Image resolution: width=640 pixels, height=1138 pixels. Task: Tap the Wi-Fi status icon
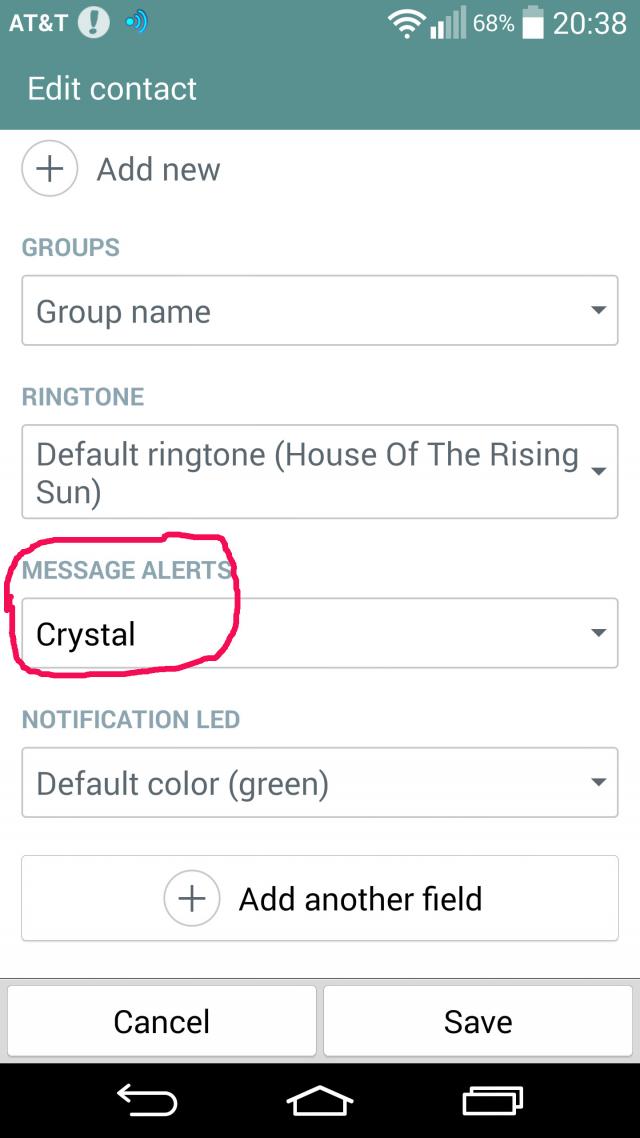(407, 24)
